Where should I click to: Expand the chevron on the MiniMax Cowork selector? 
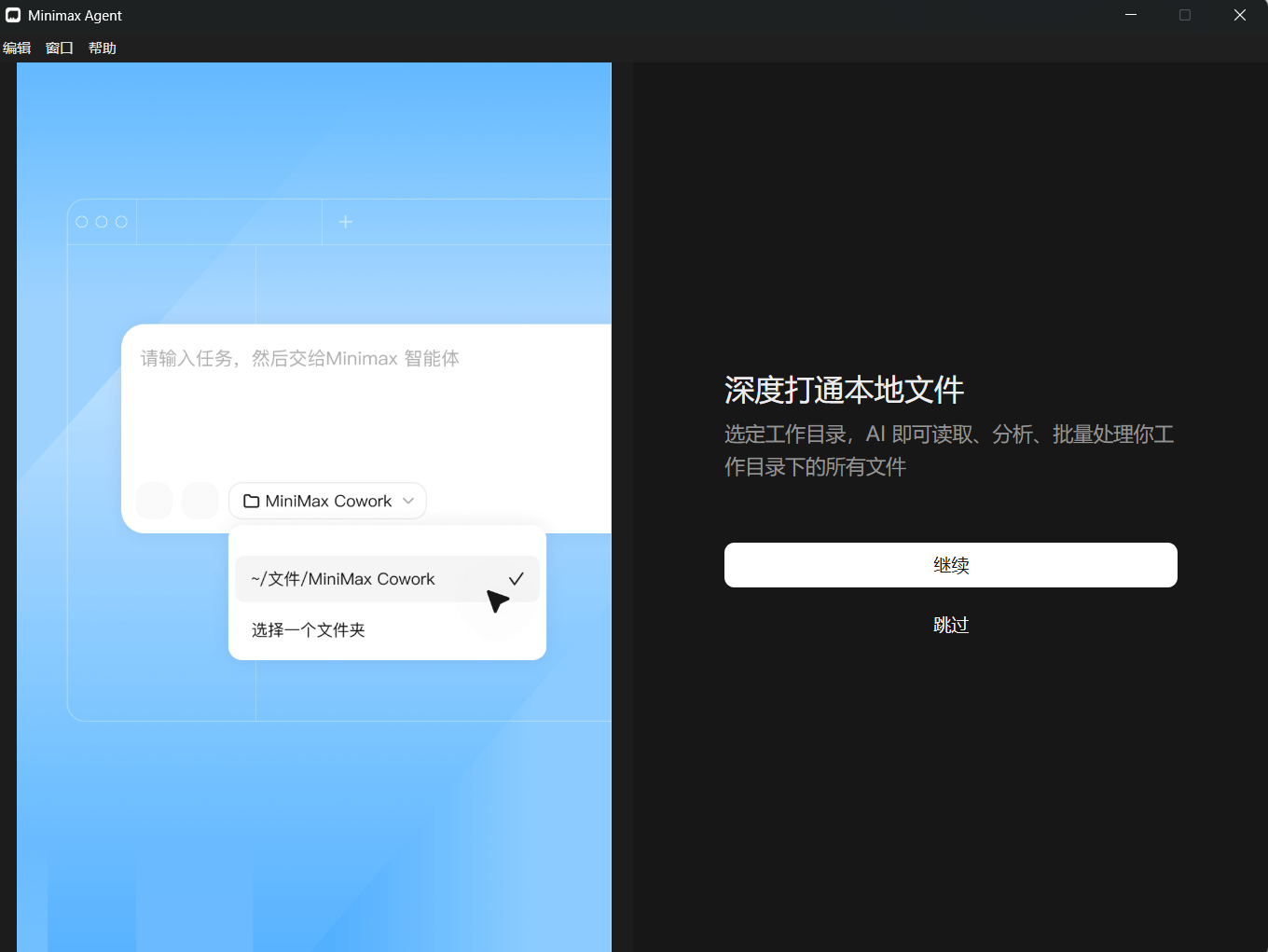[x=408, y=501]
